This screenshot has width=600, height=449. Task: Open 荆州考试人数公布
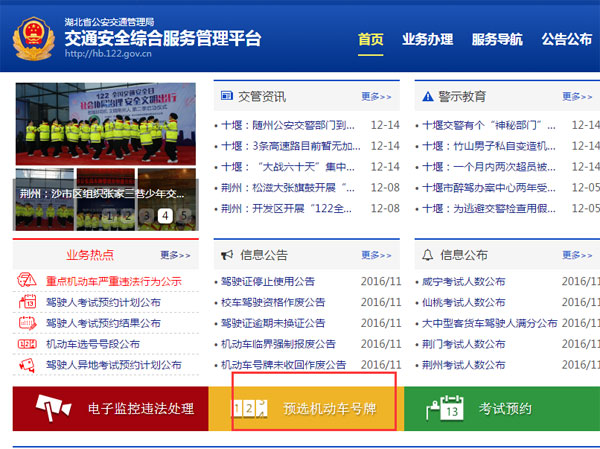tap(463, 365)
